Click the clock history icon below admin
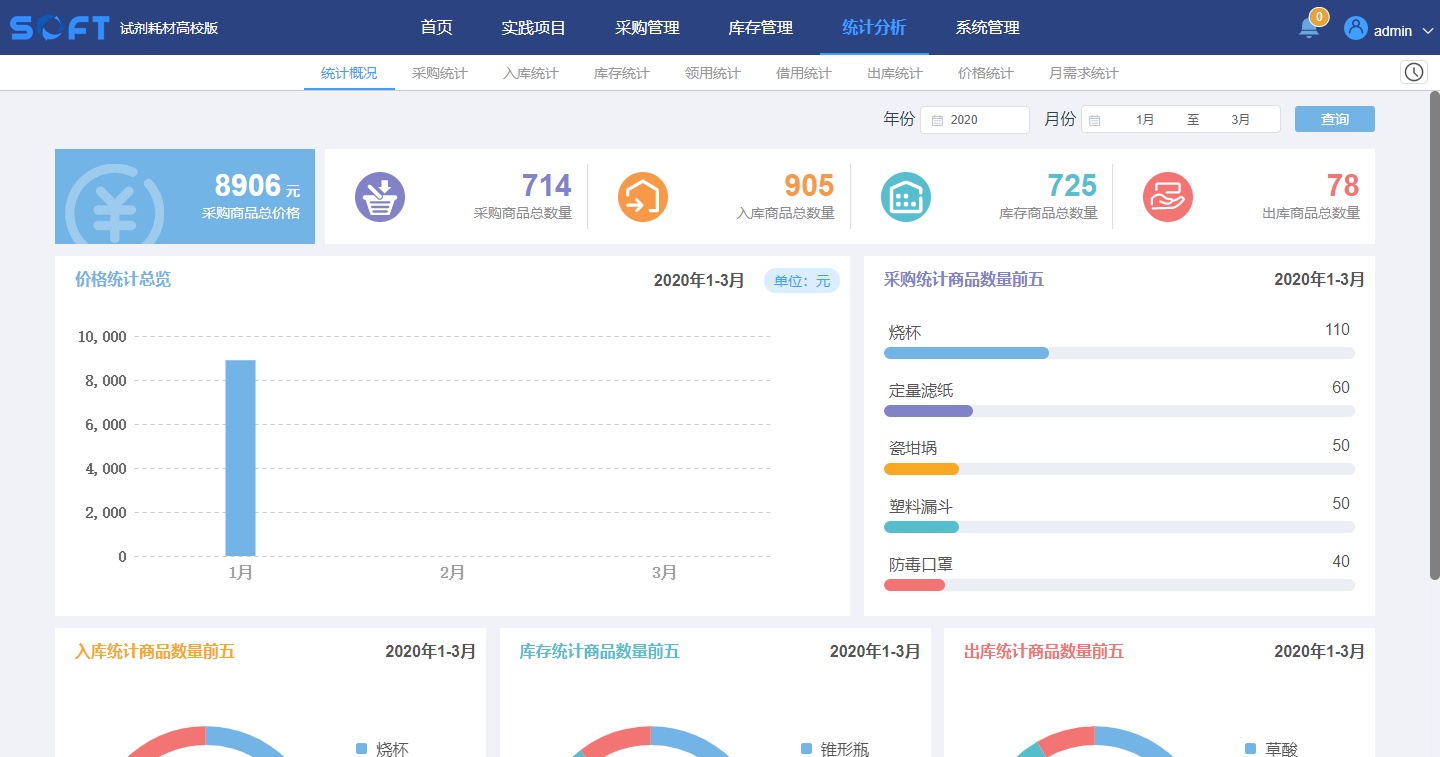 coord(1413,72)
